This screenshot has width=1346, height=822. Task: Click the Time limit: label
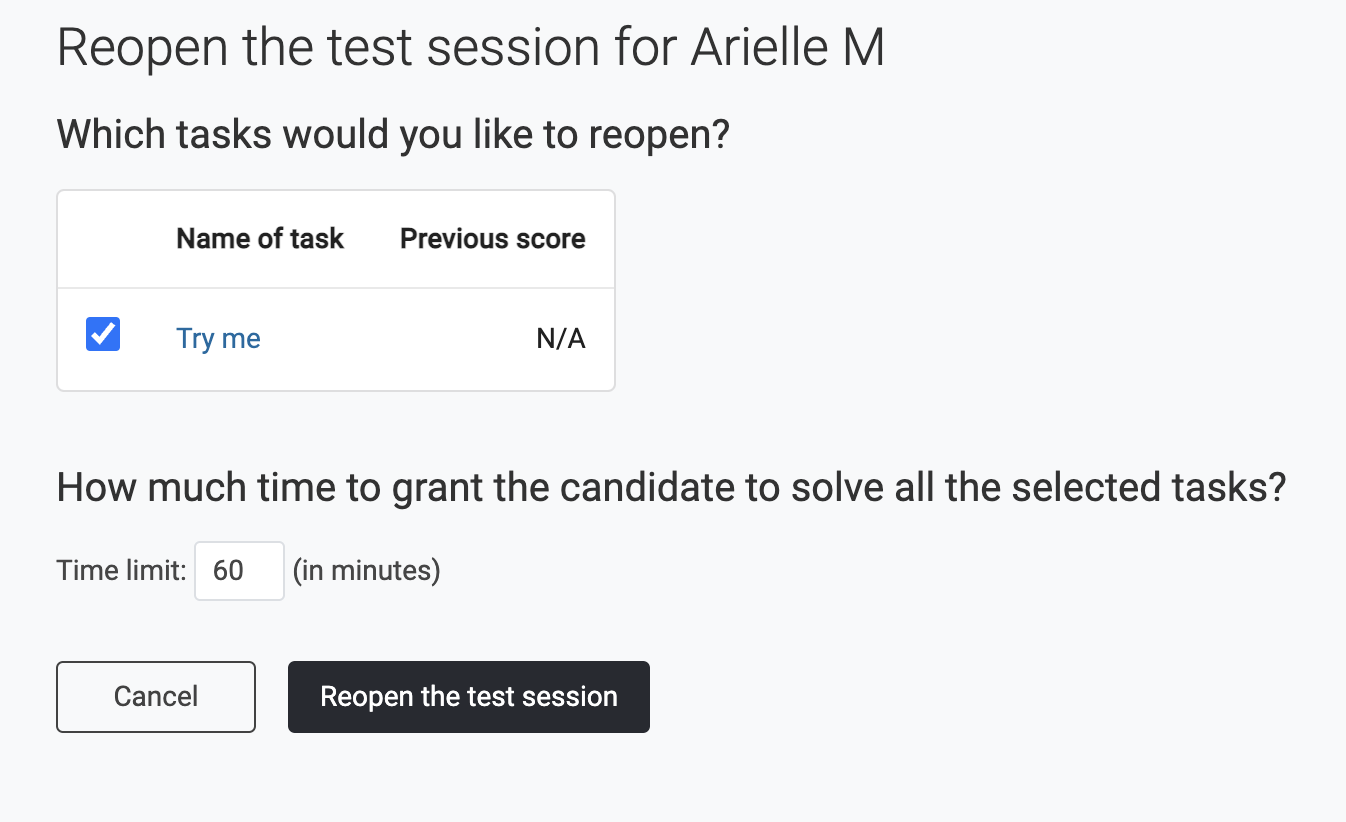(121, 571)
